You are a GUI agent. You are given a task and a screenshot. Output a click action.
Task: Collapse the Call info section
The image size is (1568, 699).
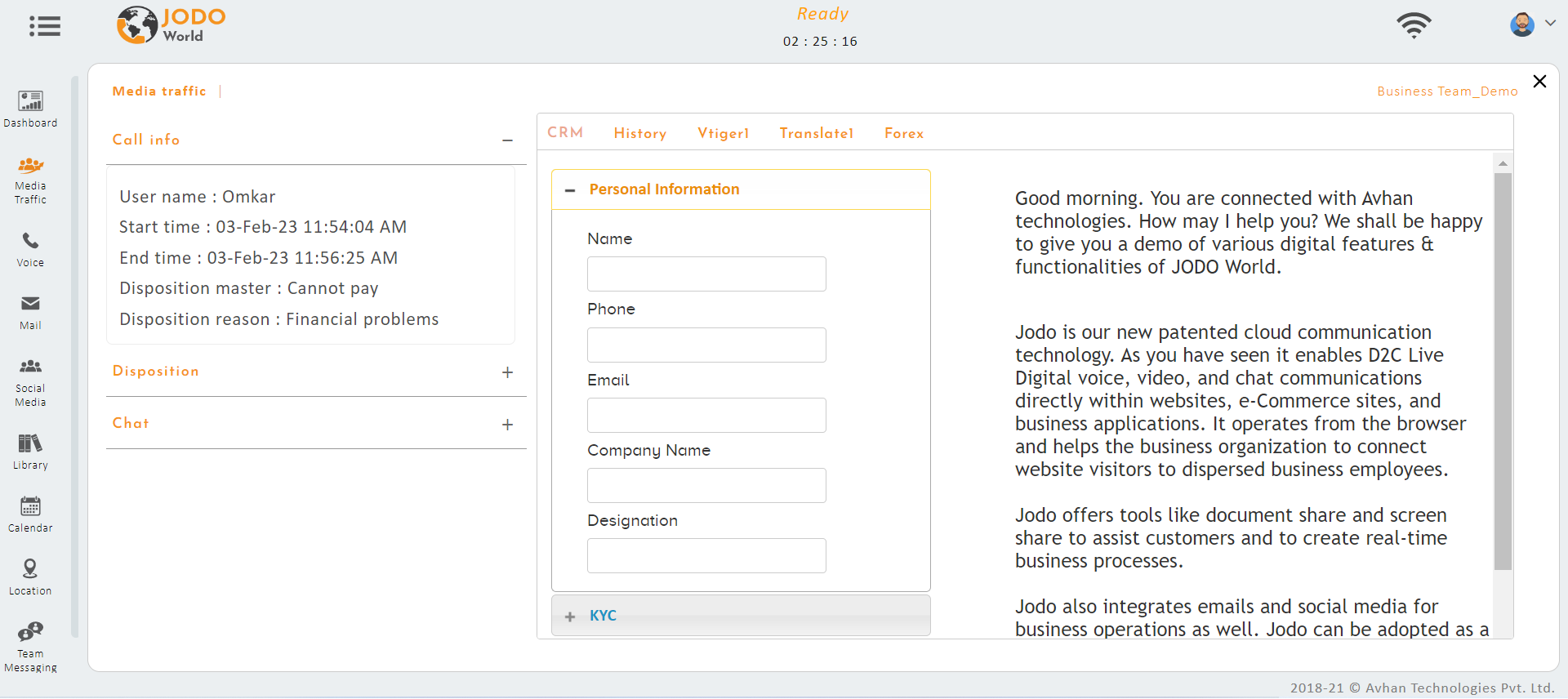(x=507, y=140)
